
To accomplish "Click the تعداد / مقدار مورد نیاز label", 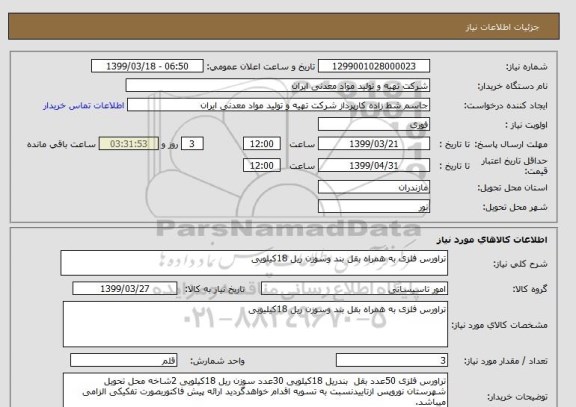I will pyautogui.click(x=506, y=361).
